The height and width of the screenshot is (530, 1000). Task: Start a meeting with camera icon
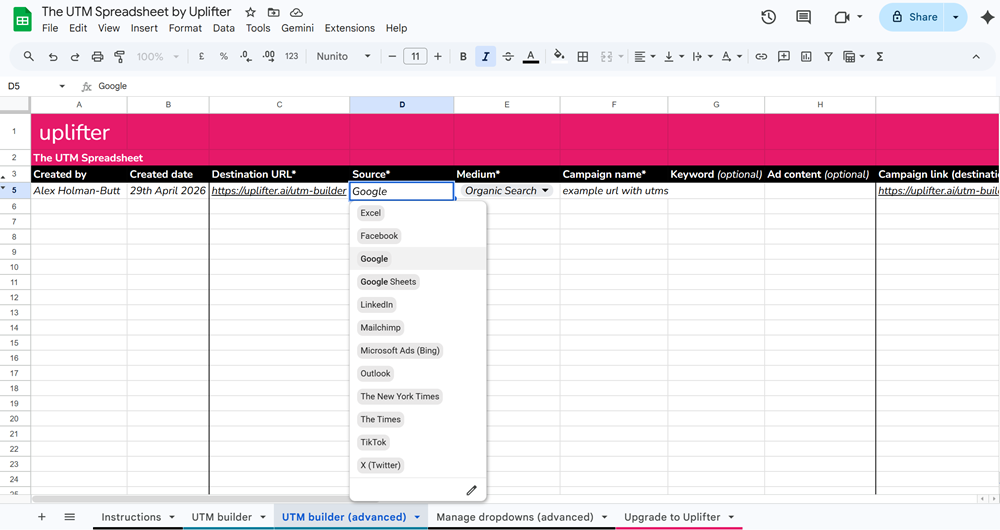pyautogui.click(x=842, y=17)
